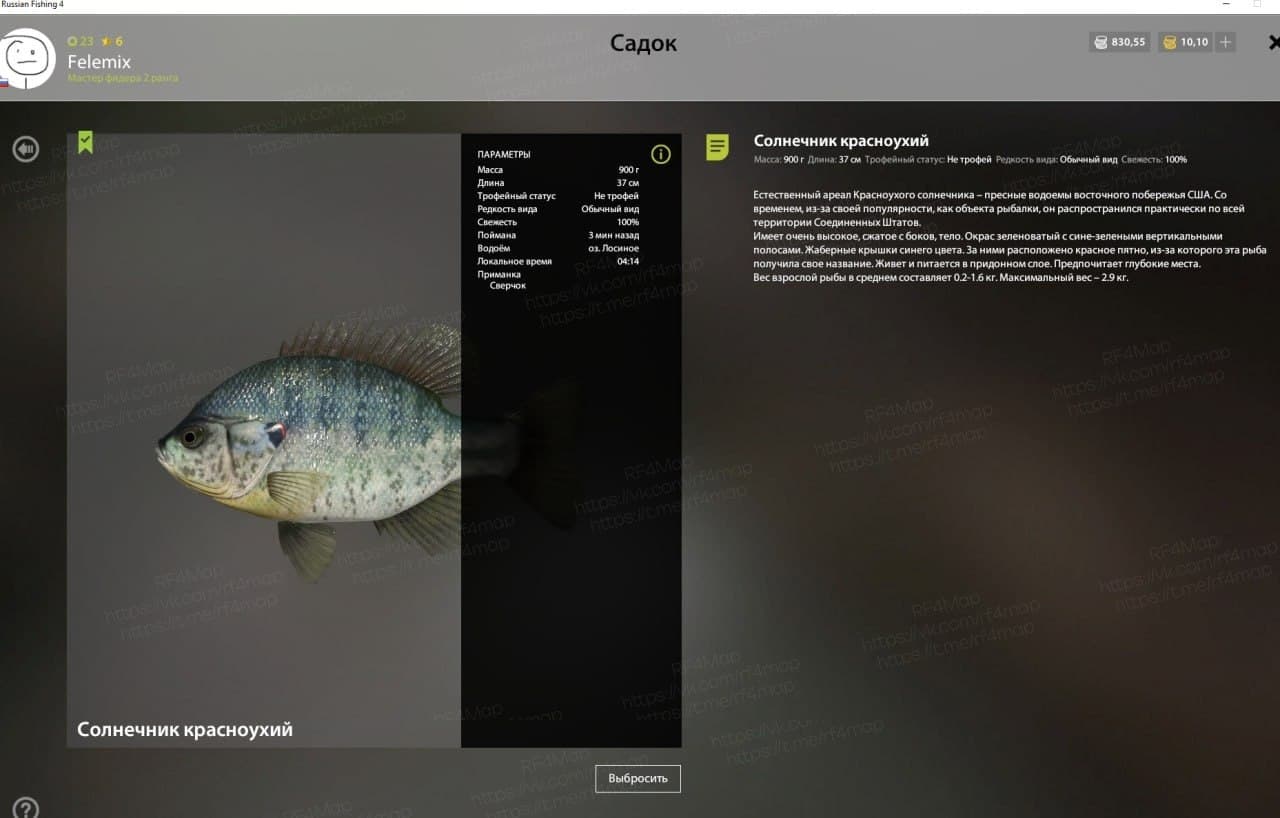Click the star rating 6 indicator
Viewport: 1280px width, 818px height.
111,41
